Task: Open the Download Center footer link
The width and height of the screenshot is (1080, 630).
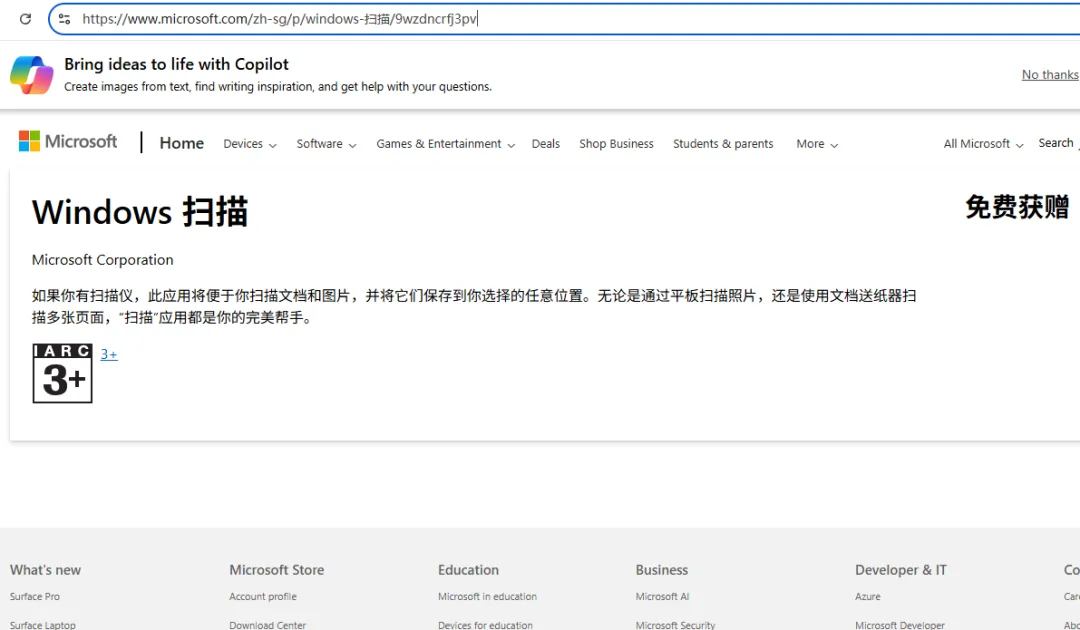Action: click(268, 625)
